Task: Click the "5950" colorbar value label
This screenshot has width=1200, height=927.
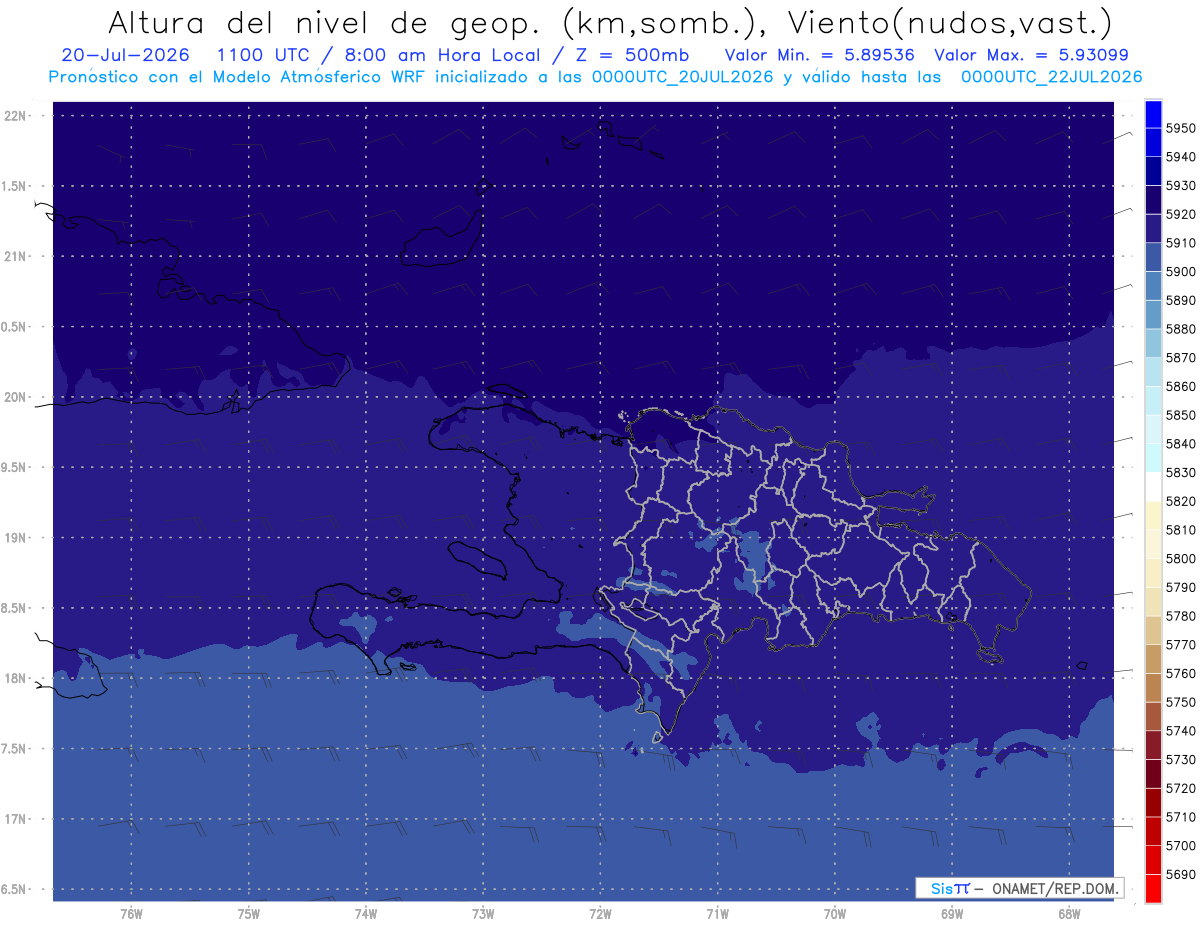Action: click(1182, 128)
